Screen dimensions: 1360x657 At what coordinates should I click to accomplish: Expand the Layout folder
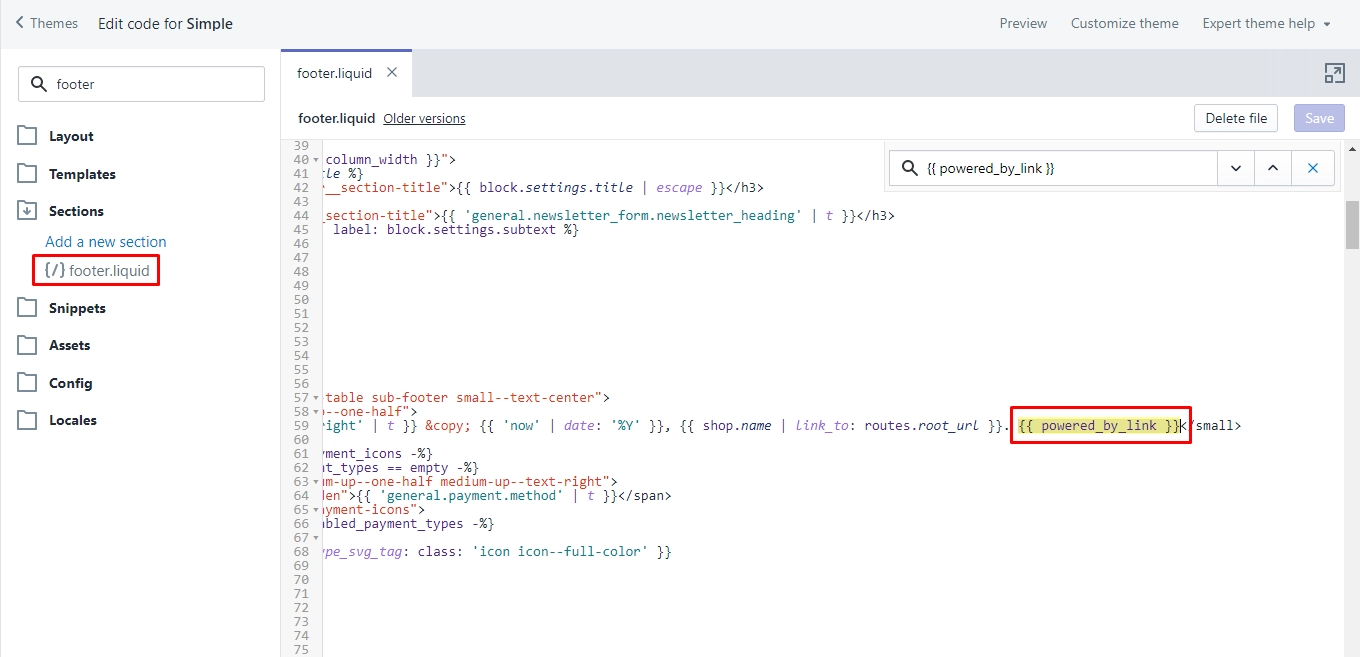point(71,136)
